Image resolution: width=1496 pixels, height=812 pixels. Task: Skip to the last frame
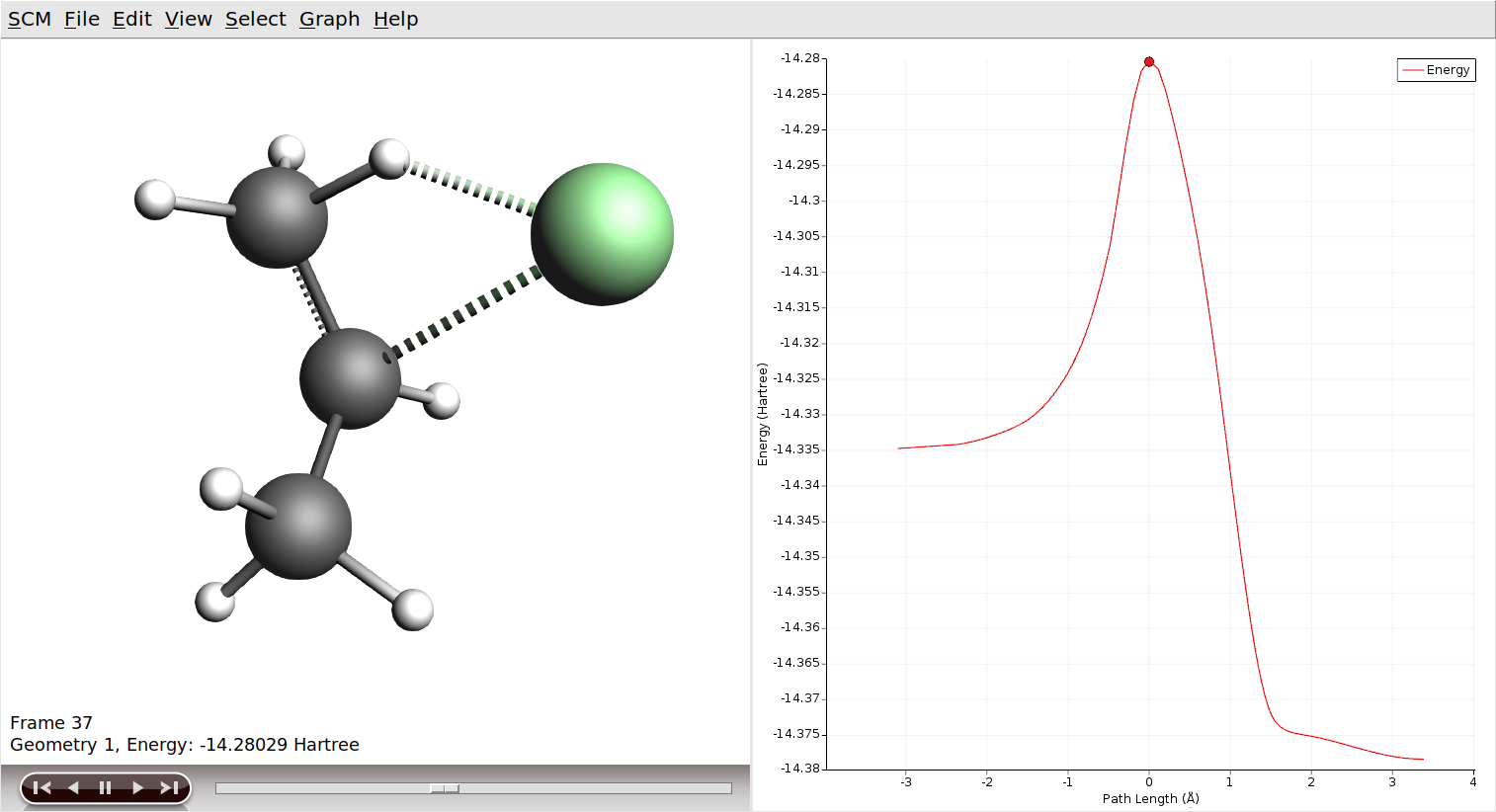coord(169,787)
